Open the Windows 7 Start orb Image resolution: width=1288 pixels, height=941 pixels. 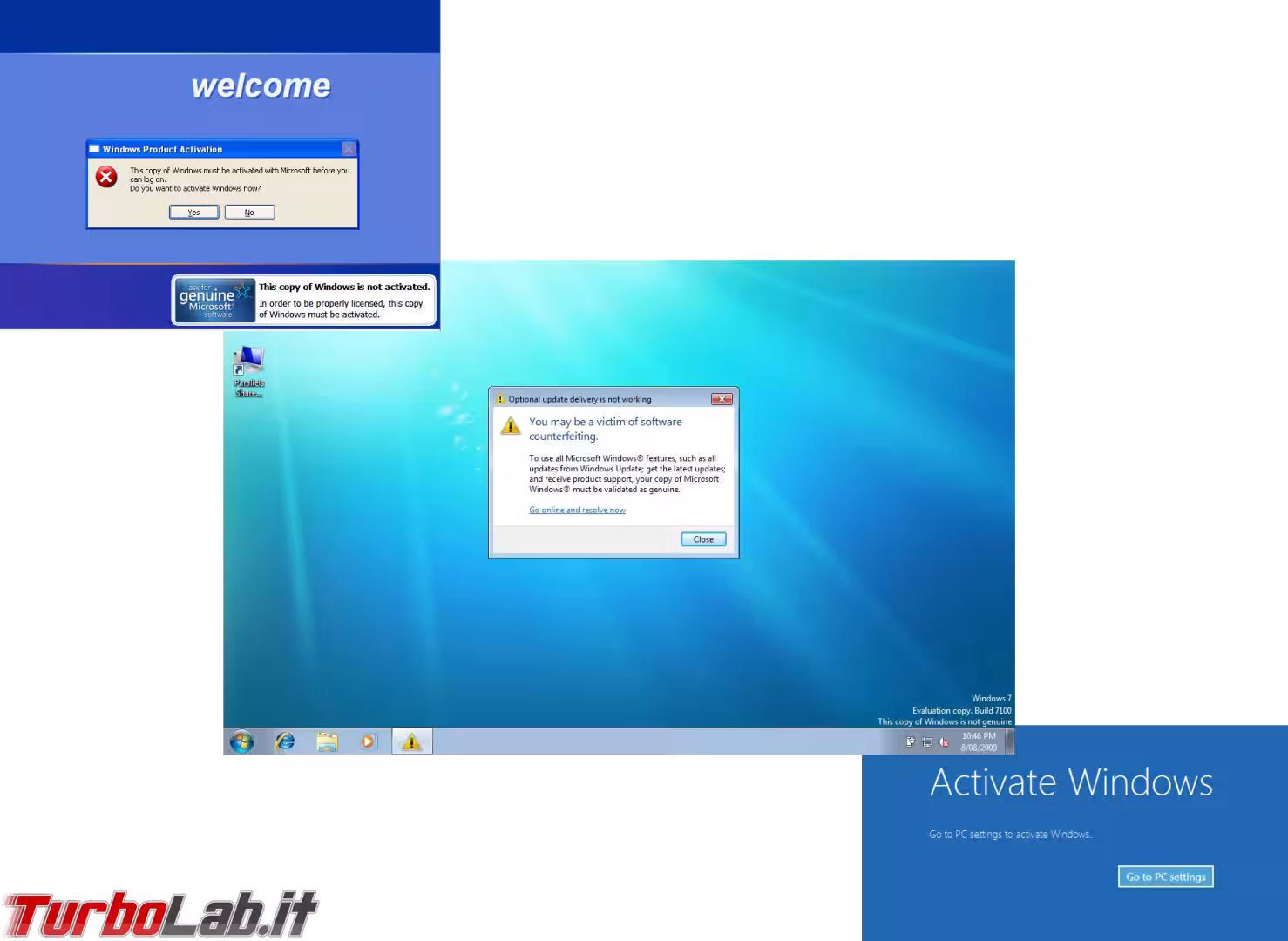coord(242,741)
